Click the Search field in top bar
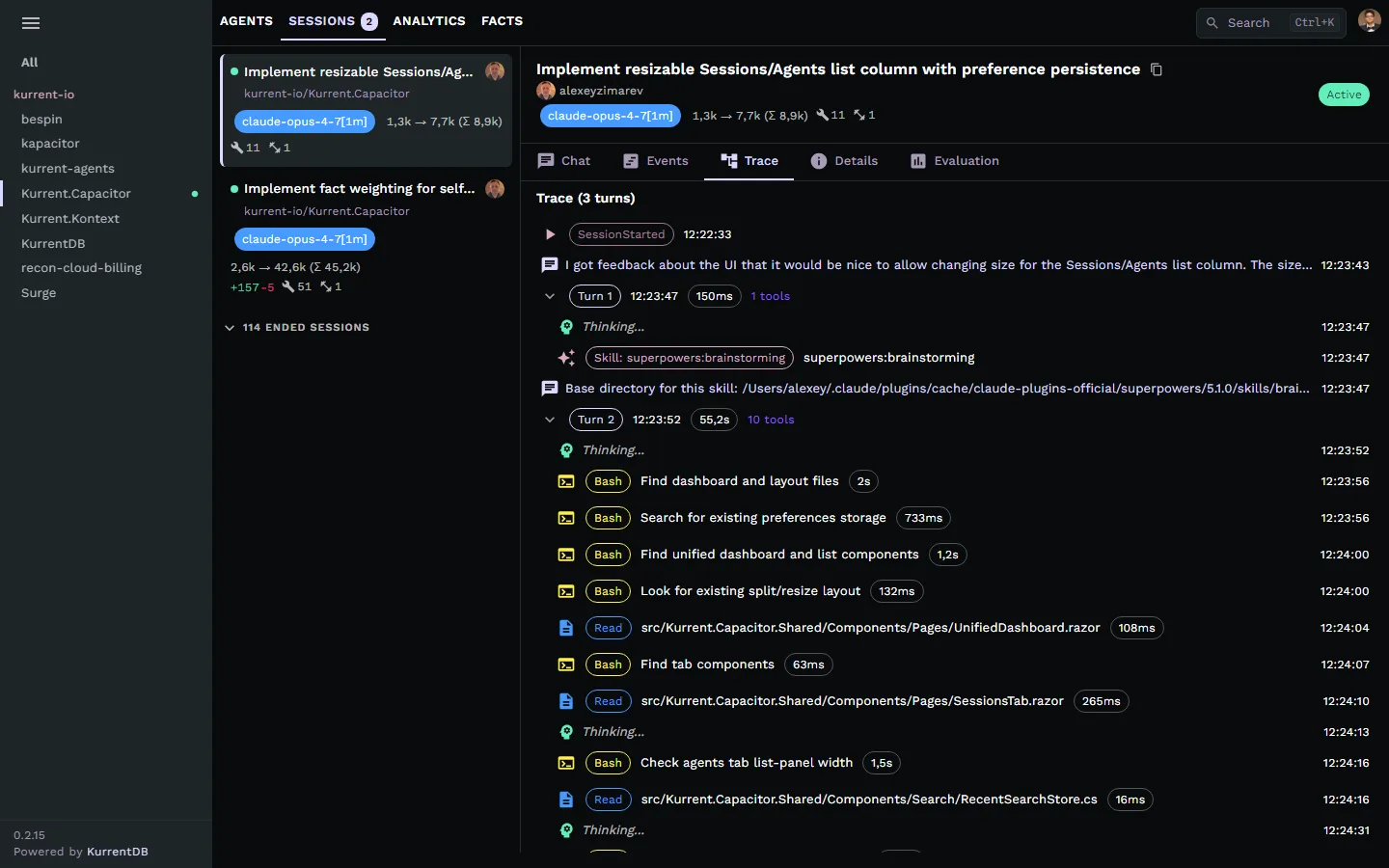The image size is (1389, 868). [x=1271, y=23]
